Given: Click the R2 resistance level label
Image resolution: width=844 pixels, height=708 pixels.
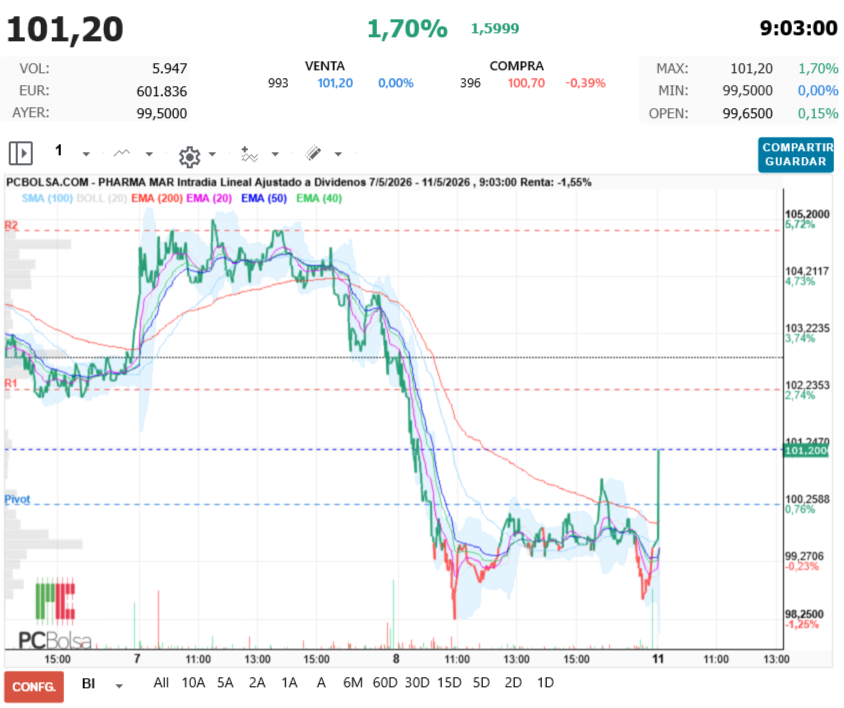Looking at the screenshot, I should [x=11, y=225].
